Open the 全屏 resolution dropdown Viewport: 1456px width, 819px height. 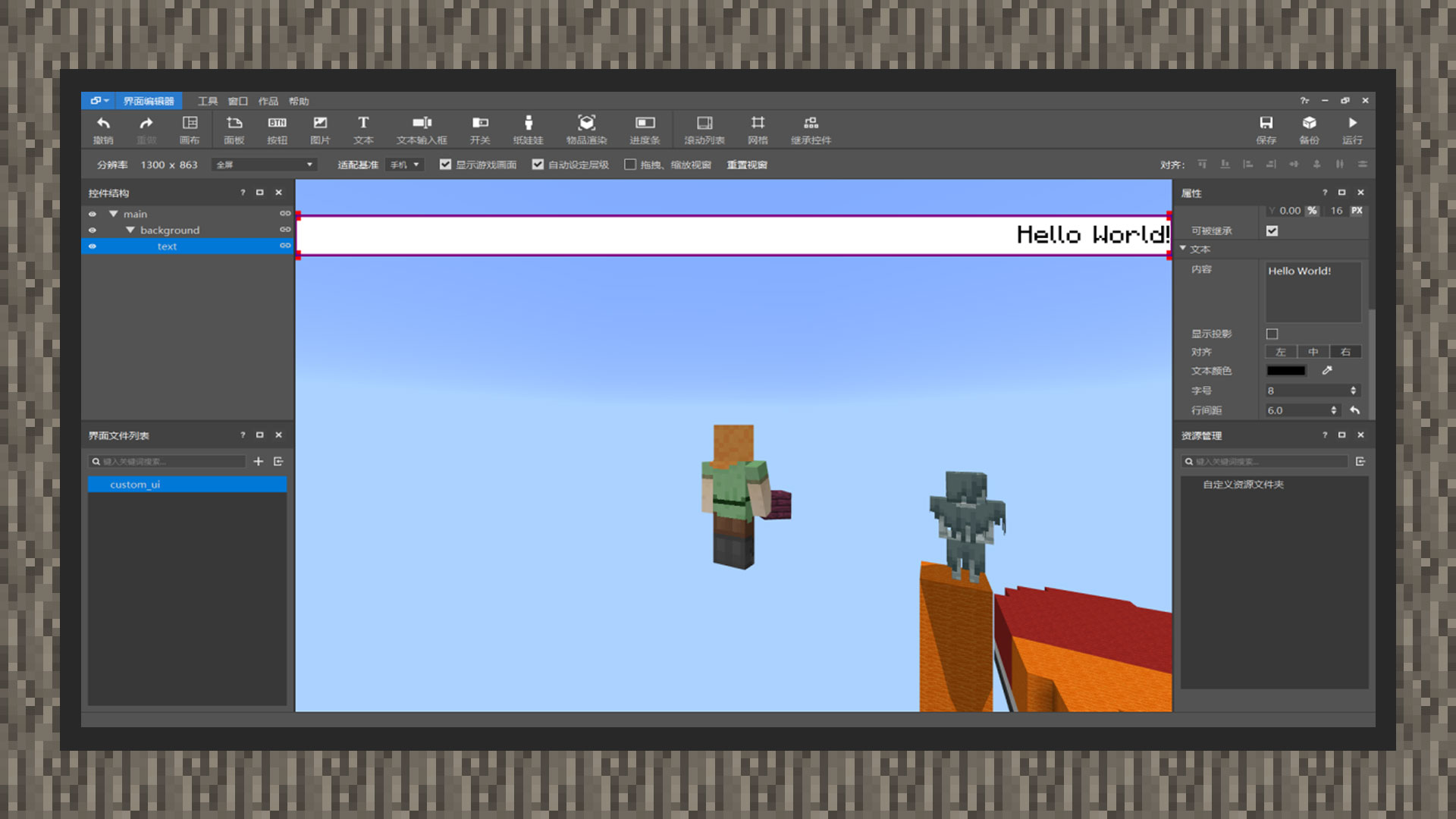coord(264,165)
